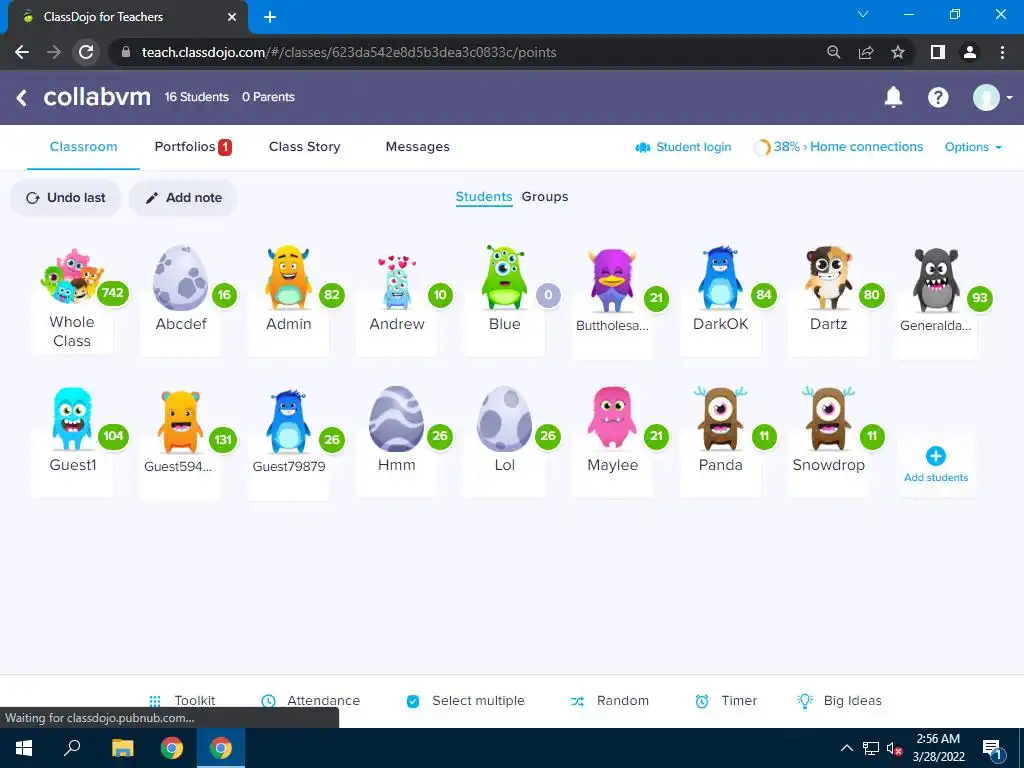Open the Toolkit grid icon
1024x768 pixels.
pos(155,701)
